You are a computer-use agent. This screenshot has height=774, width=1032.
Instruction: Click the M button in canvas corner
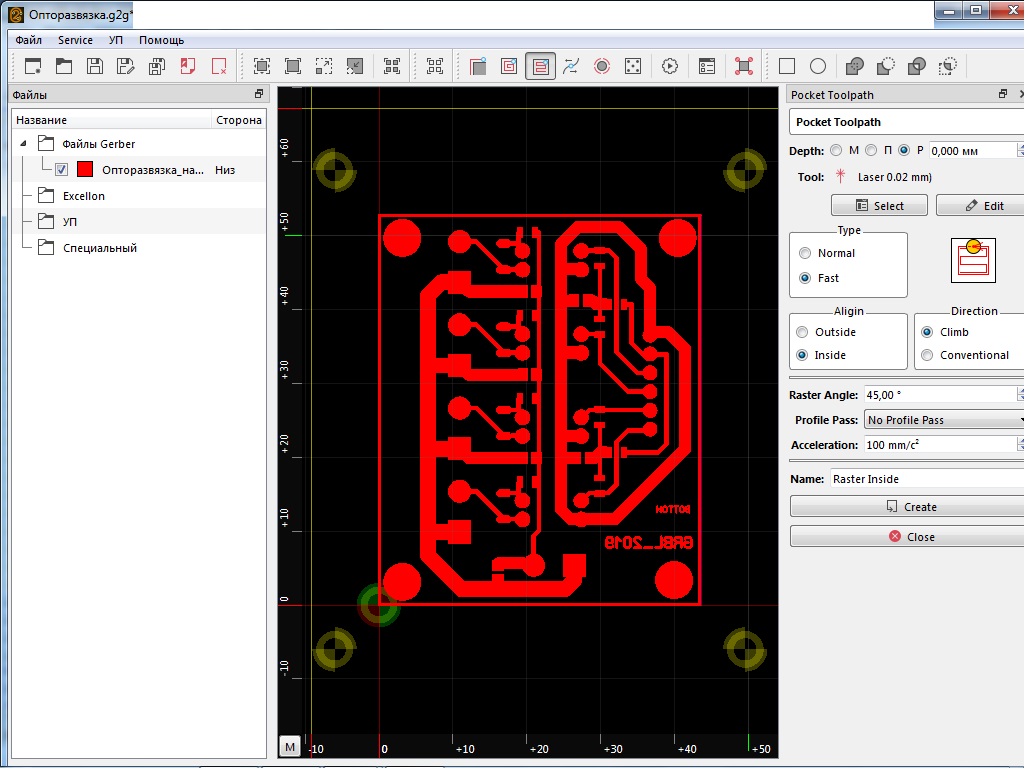pyautogui.click(x=290, y=746)
